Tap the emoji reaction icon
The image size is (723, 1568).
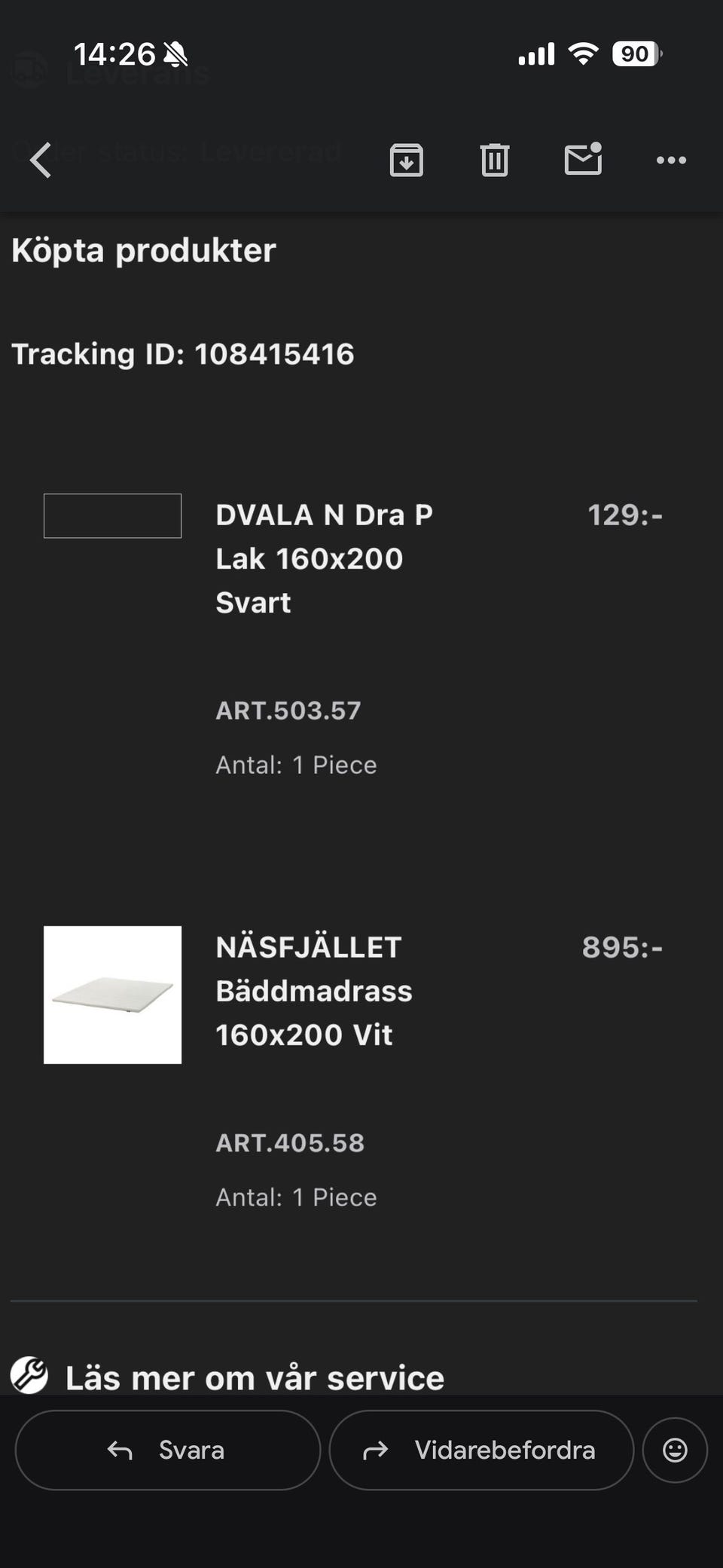pos(676,1449)
